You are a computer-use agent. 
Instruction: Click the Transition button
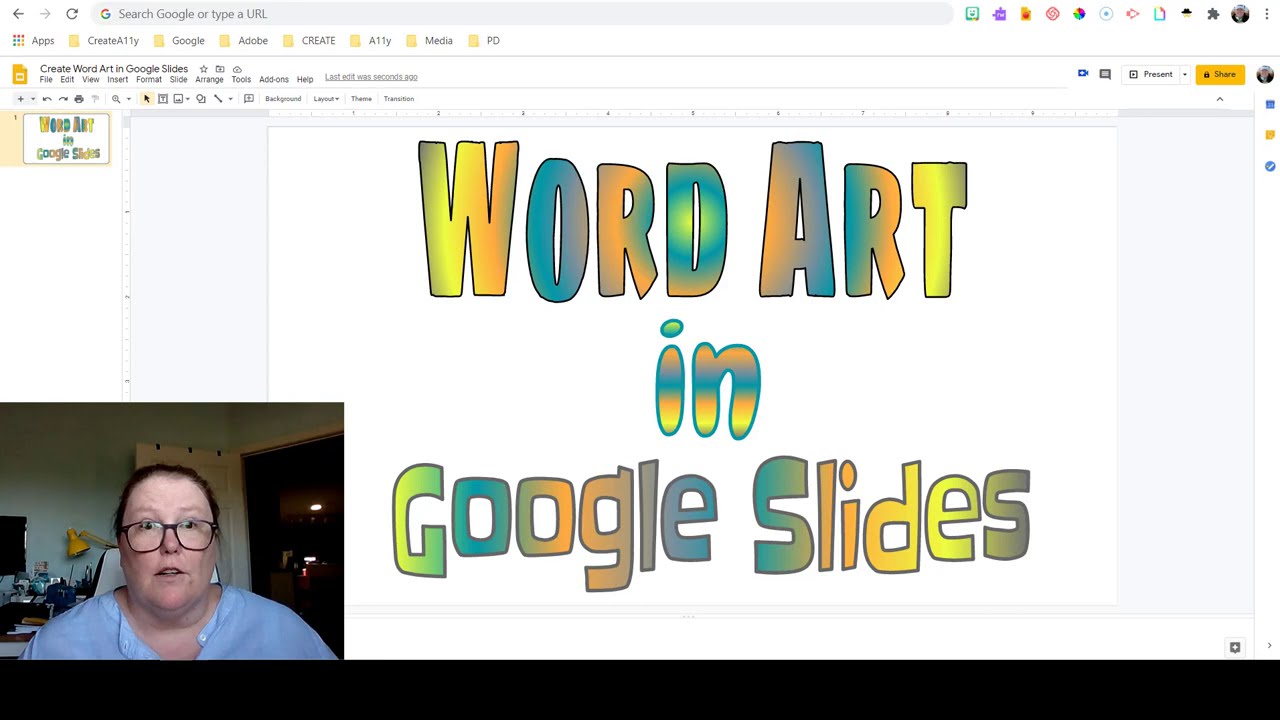399,99
